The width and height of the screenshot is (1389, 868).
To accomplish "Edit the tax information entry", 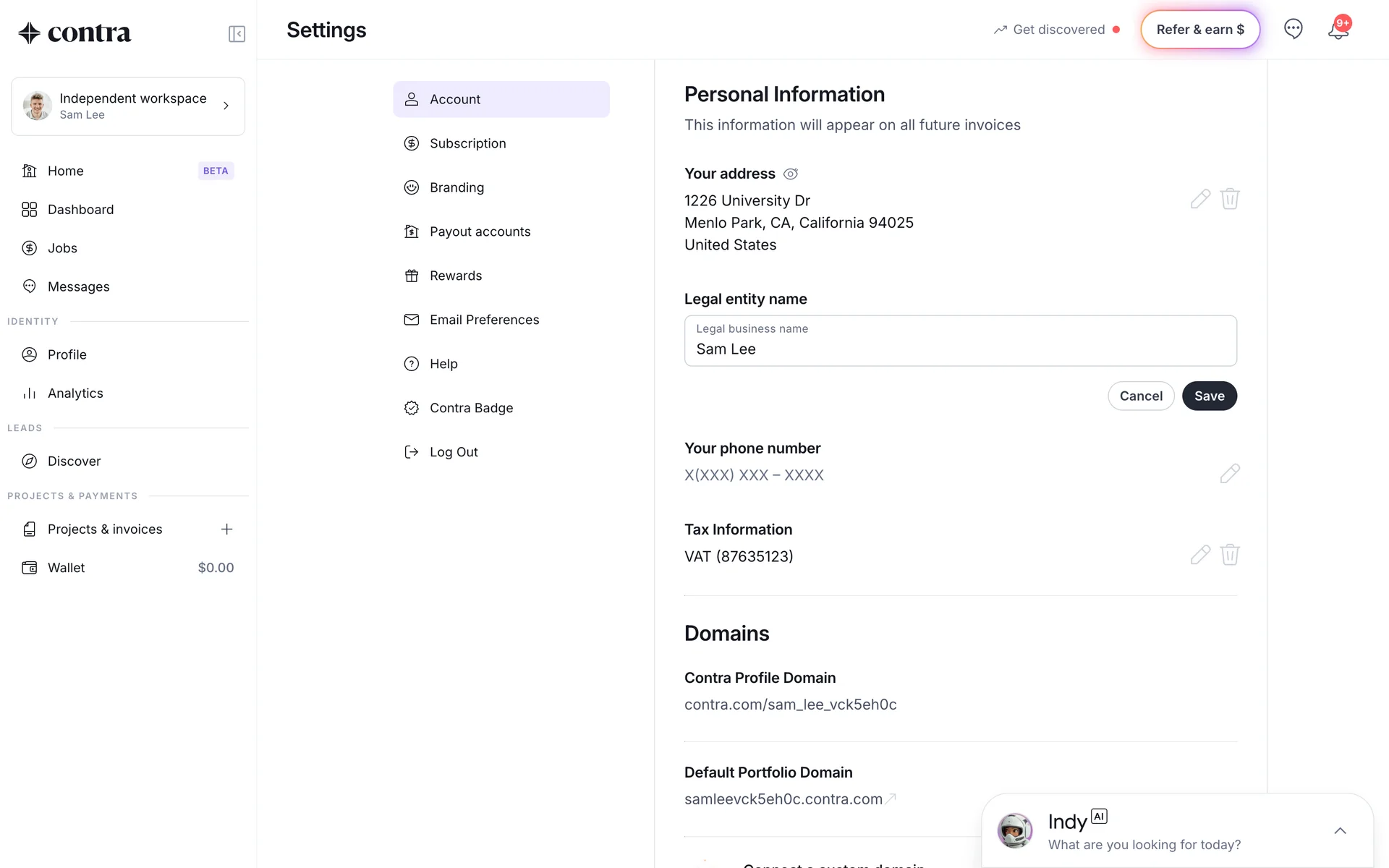I will coord(1200,555).
